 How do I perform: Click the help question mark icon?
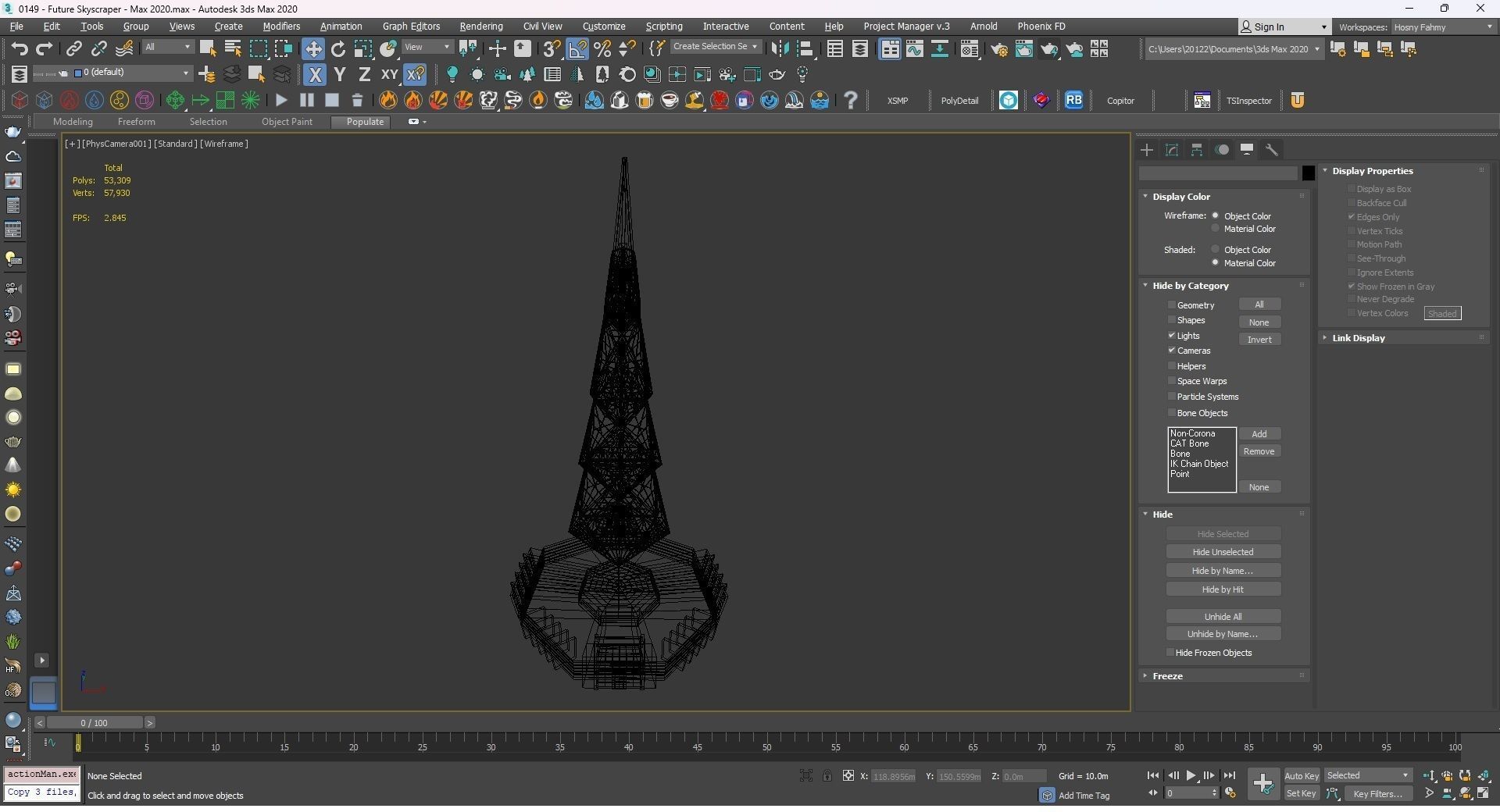point(851,100)
